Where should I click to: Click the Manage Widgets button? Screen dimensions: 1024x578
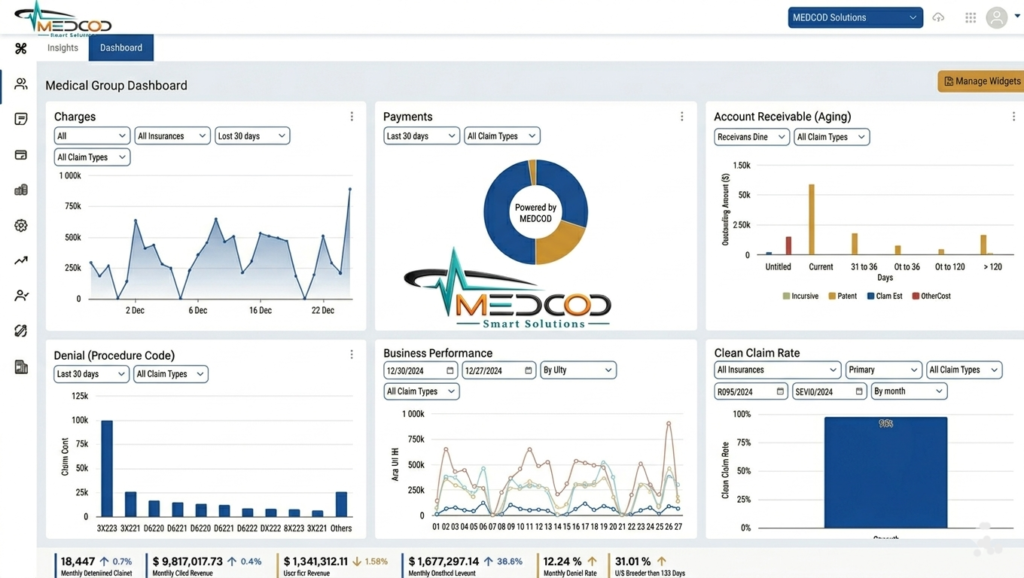(x=982, y=81)
